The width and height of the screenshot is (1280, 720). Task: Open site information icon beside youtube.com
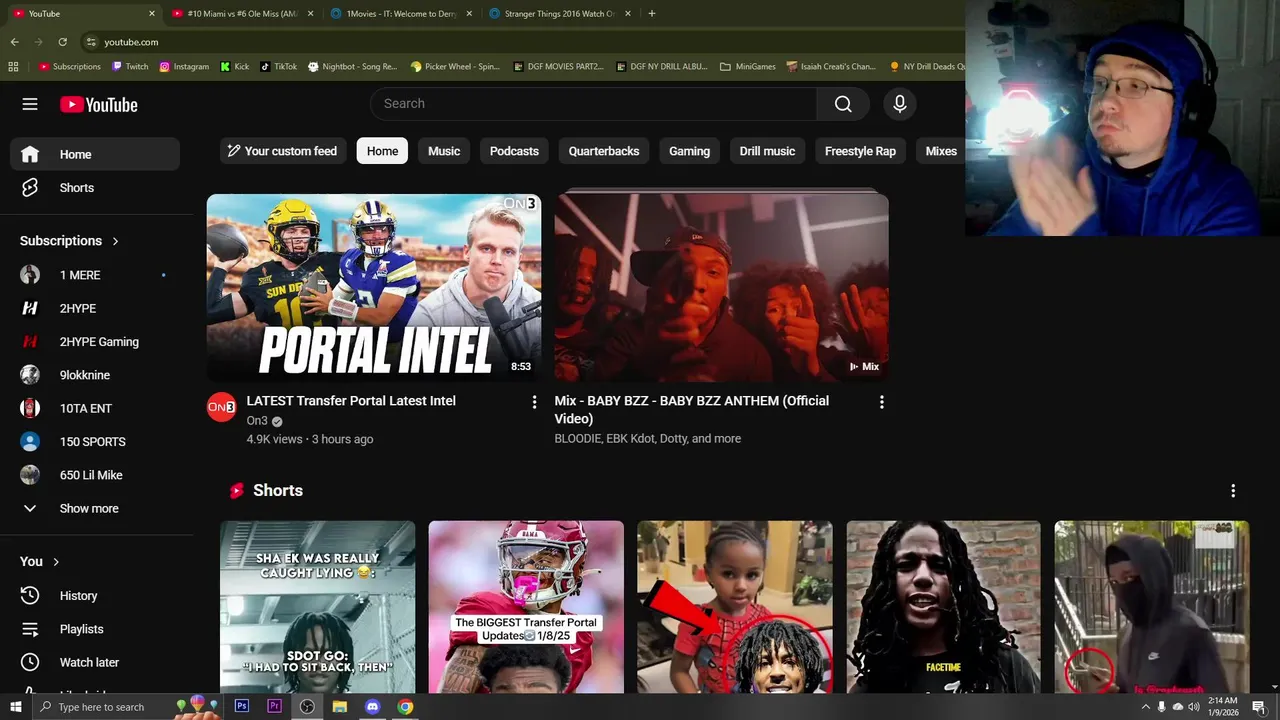point(91,42)
